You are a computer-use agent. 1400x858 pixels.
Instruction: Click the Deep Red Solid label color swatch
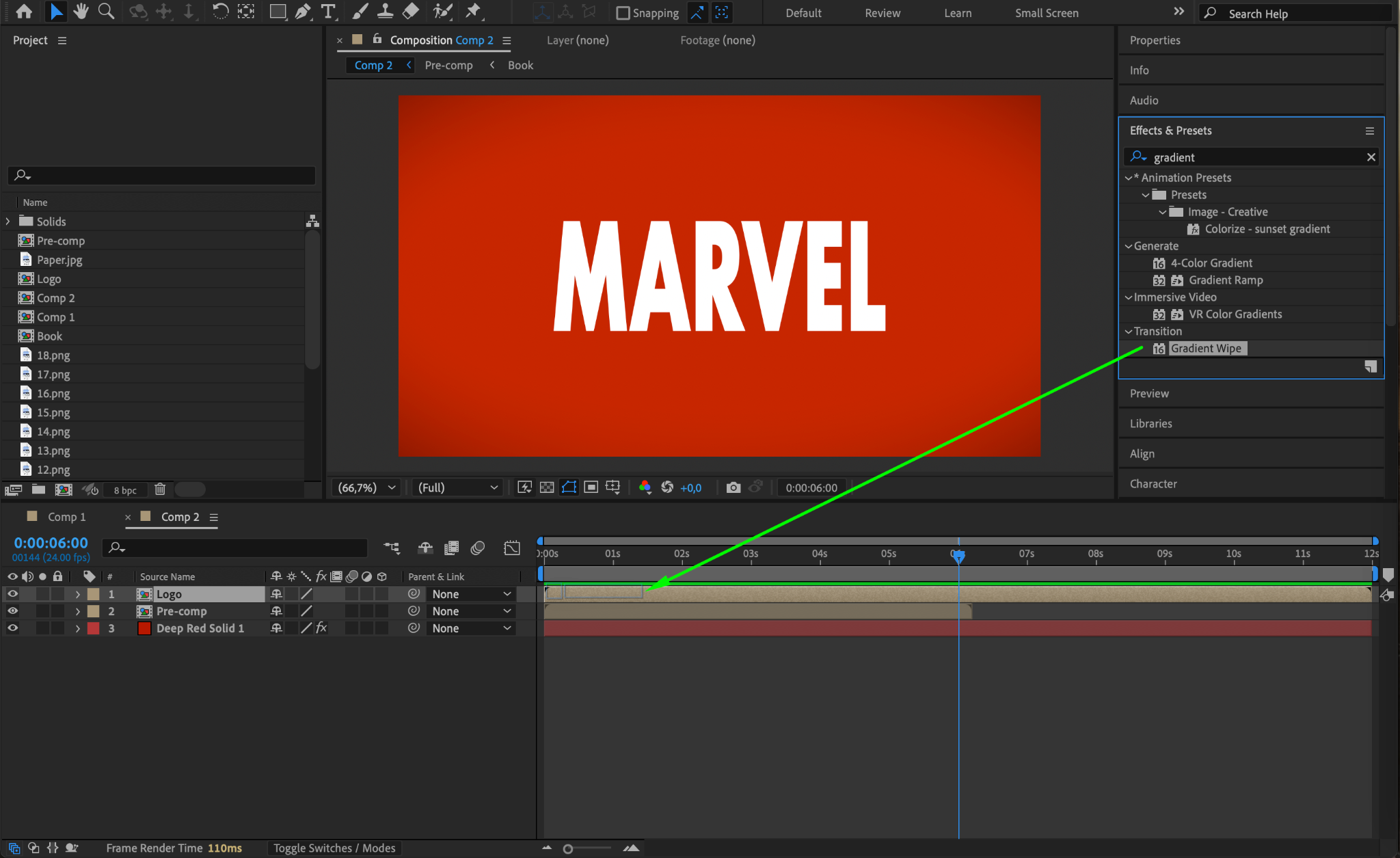pyautogui.click(x=94, y=628)
